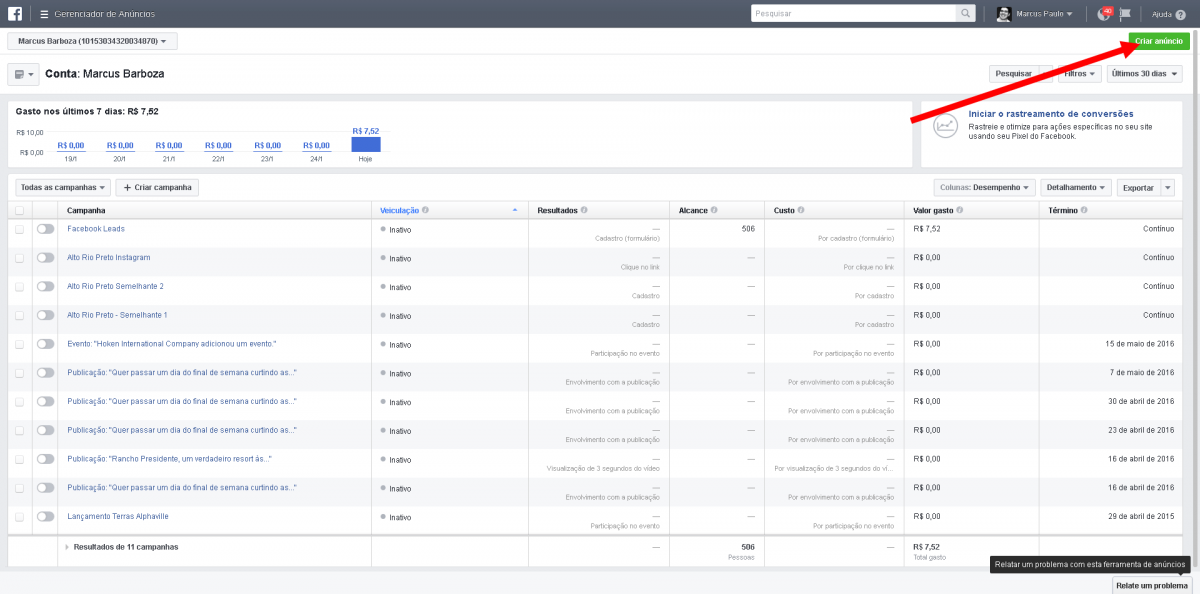
Task: Toggle the Facebook Leads campaign switch
Action: coord(45,229)
